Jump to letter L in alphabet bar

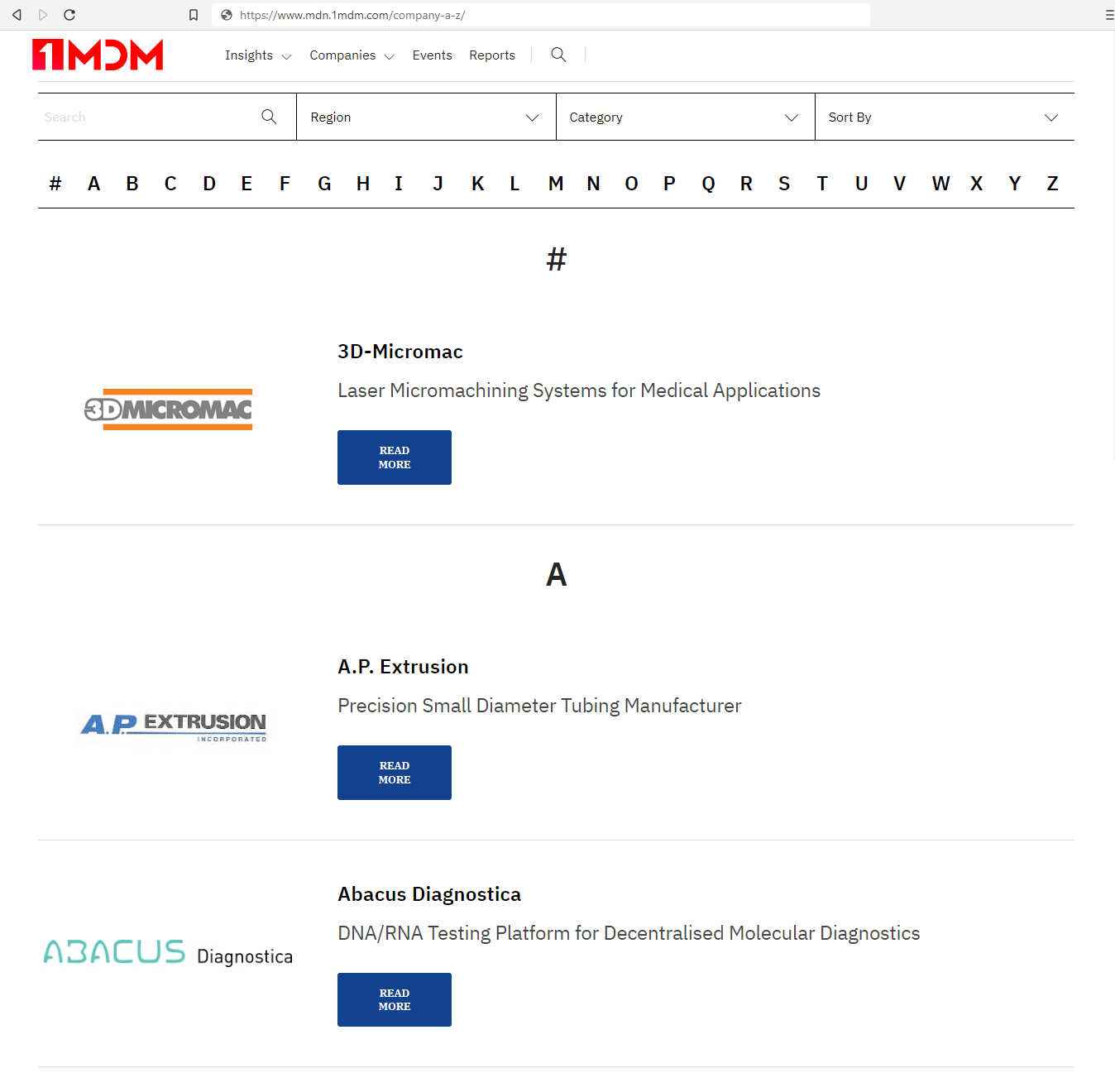click(514, 183)
